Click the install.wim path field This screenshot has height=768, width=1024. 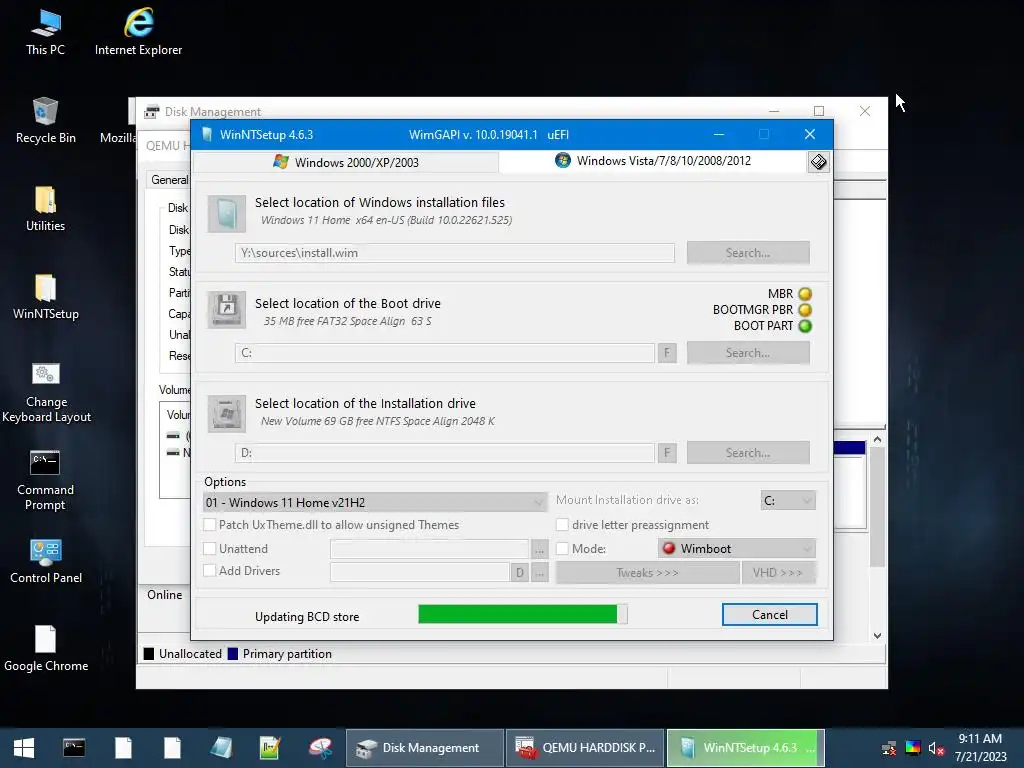pyautogui.click(x=455, y=253)
